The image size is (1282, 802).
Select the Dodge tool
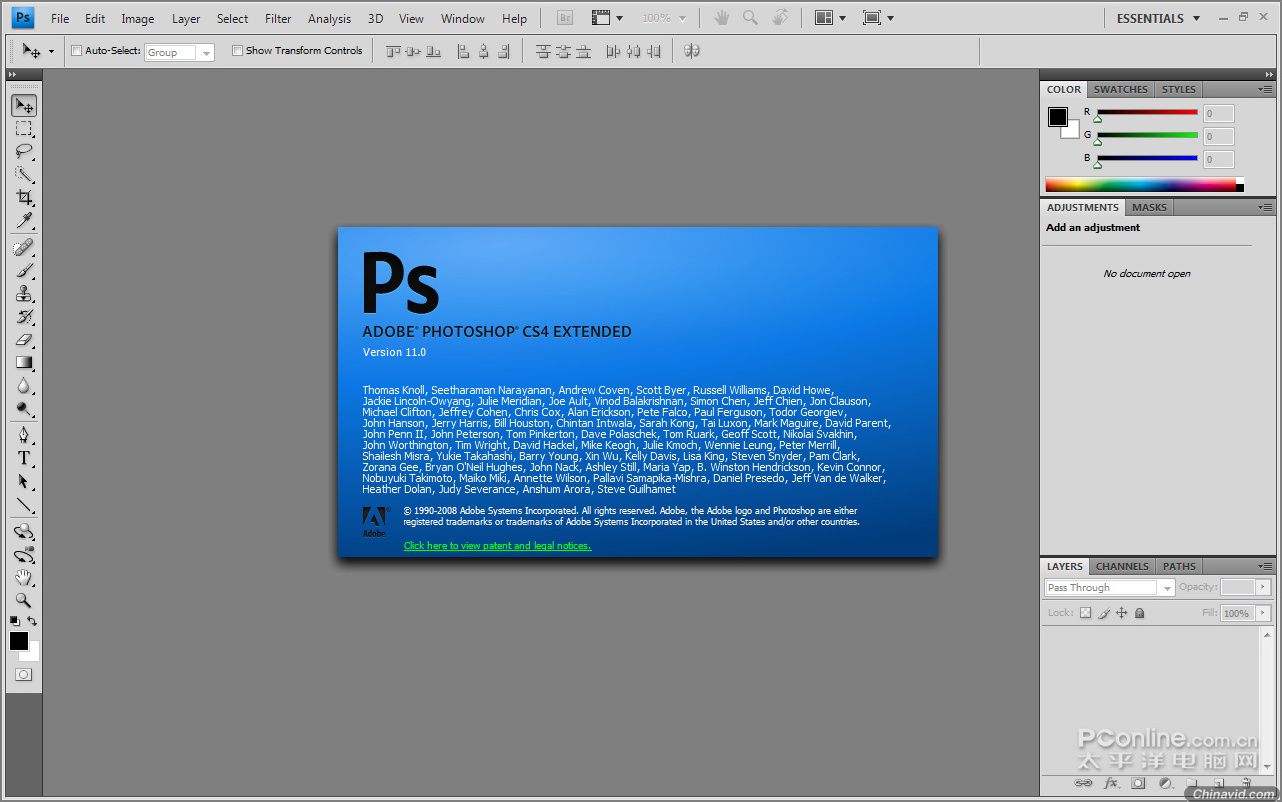point(24,408)
